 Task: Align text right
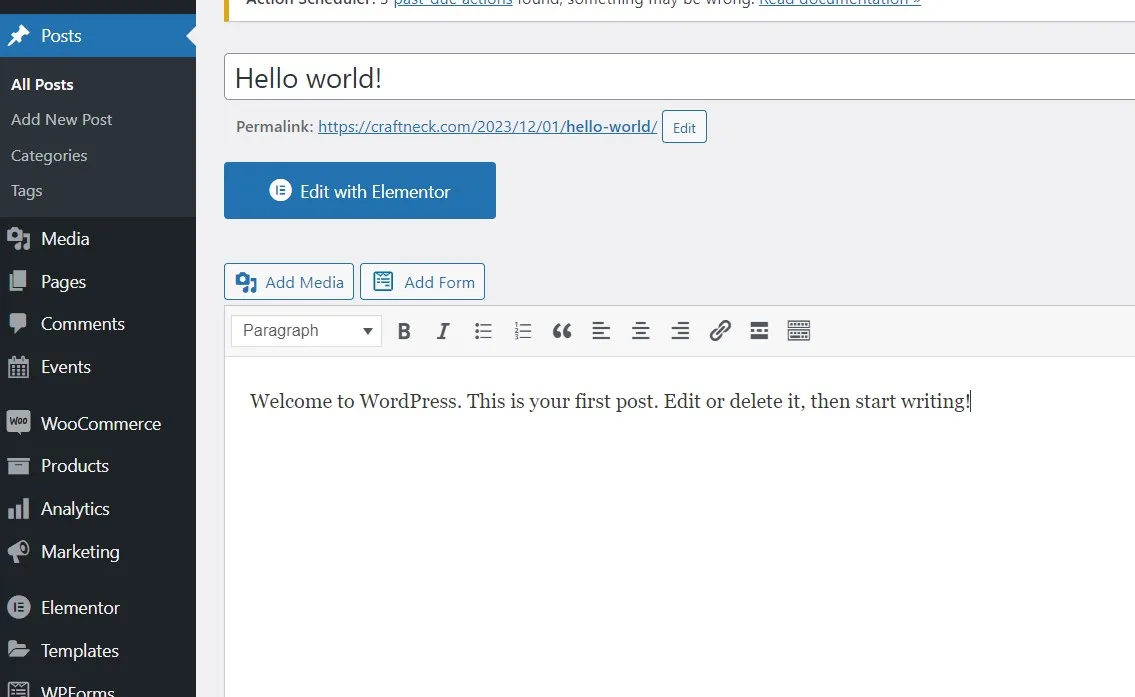680,331
